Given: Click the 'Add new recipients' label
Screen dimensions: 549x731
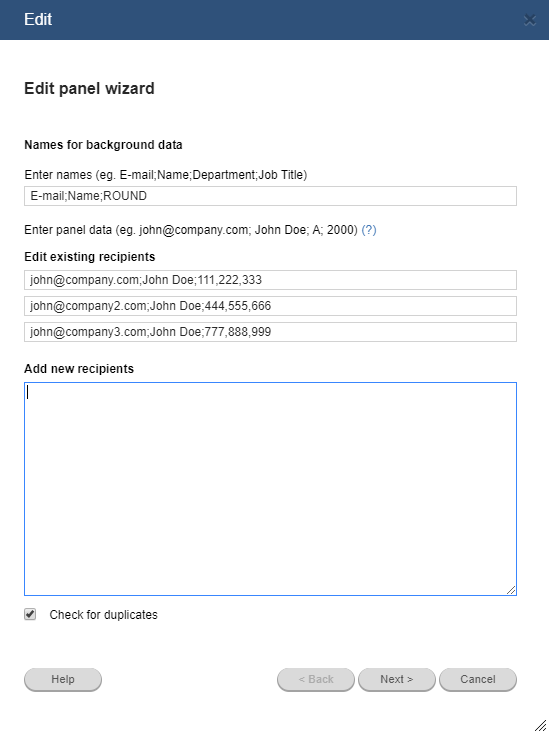Looking at the screenshot, I should tap(79, 369).
